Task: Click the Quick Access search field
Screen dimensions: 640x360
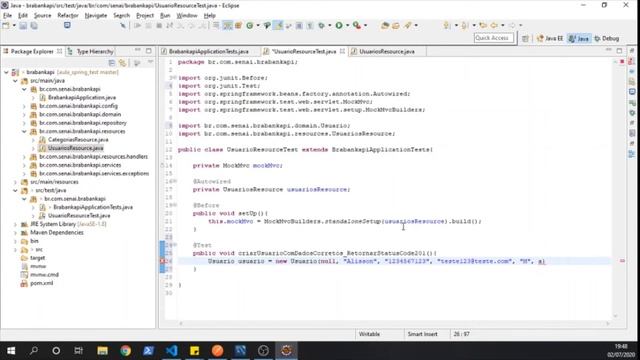Action: point(493,38)
